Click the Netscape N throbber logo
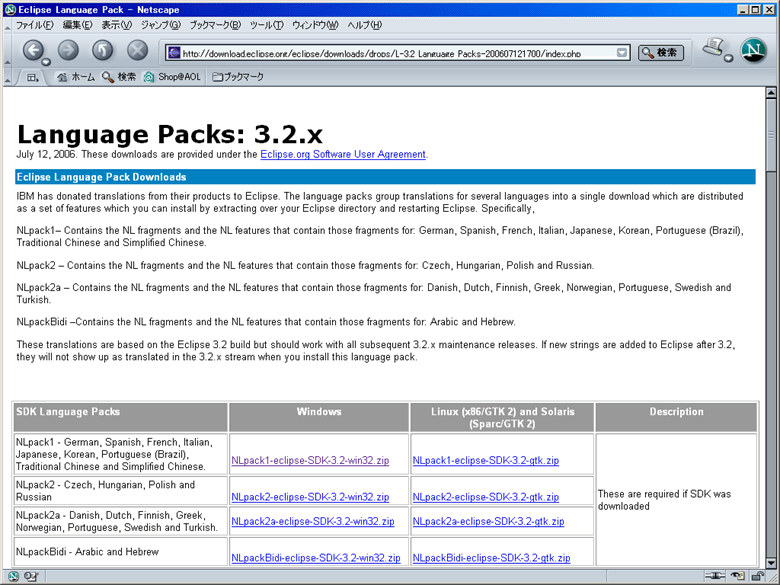Image resolution: width=780 pixels, height=585 pixels. click(753, 51)
